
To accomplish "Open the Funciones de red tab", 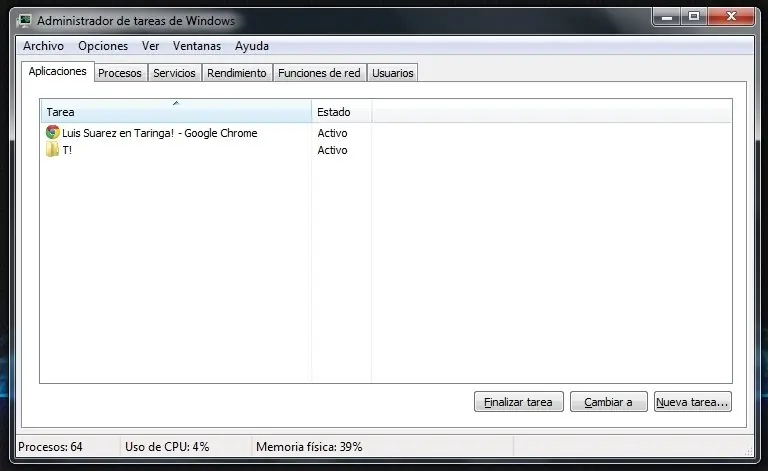I will pos(319,73).
